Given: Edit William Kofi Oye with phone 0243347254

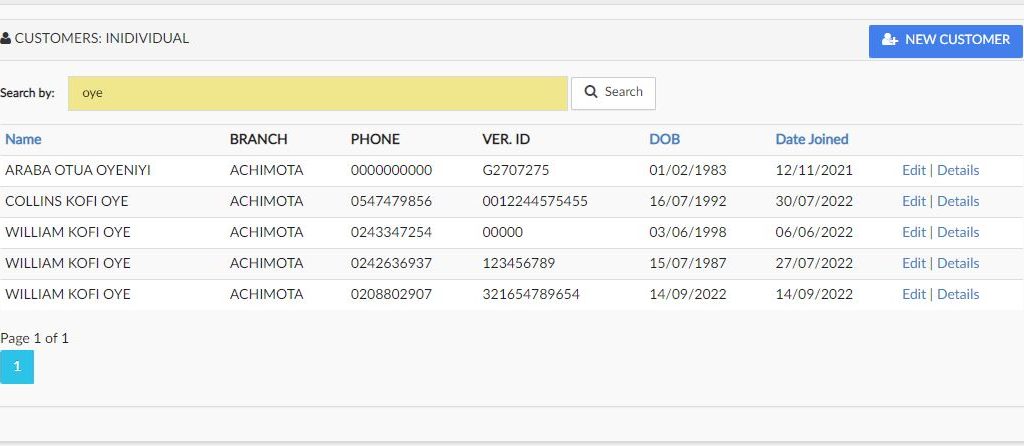Looking at the screenshot, I should 913,233.
